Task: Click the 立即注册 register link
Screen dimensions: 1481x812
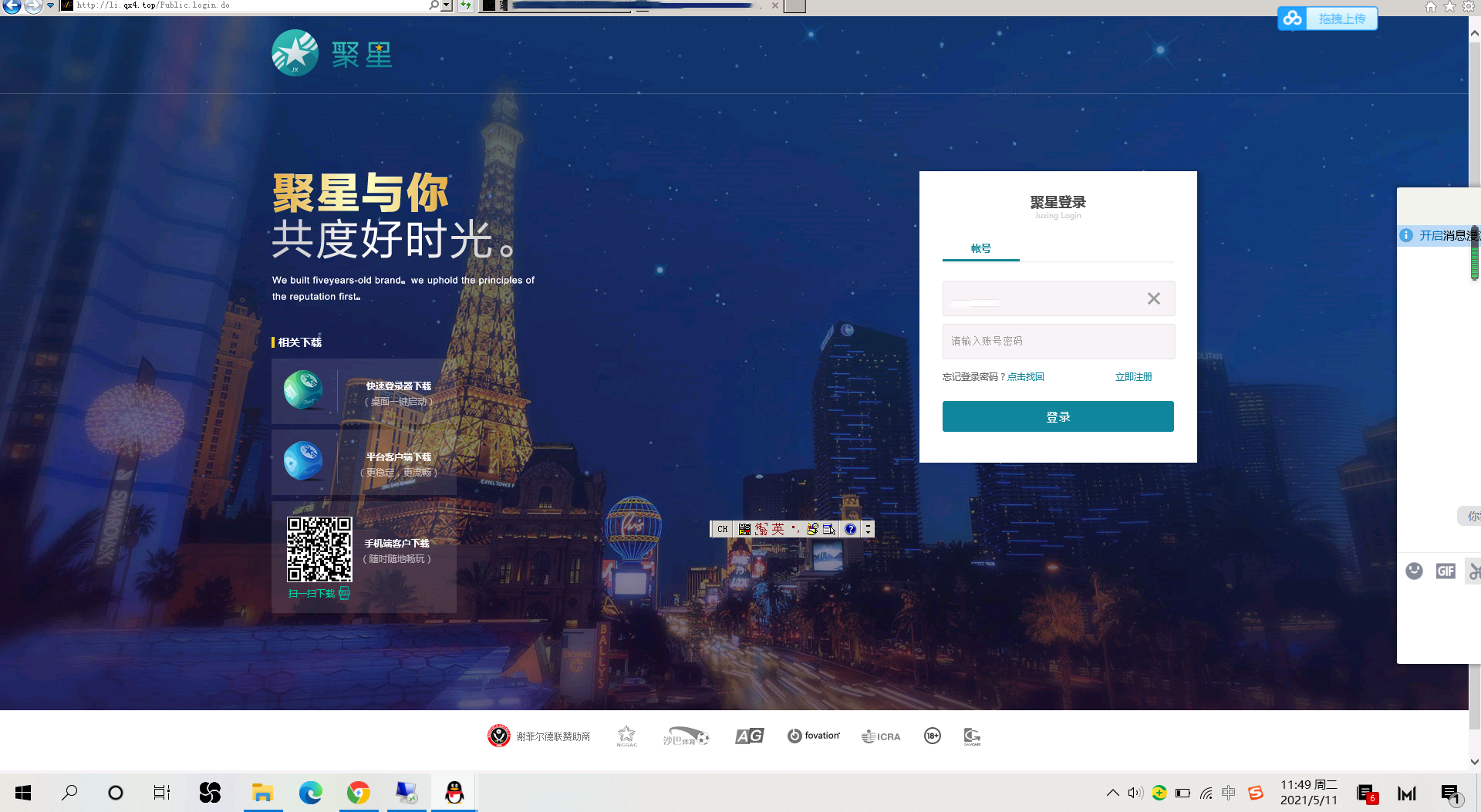Action: [x=1133, y=377]
